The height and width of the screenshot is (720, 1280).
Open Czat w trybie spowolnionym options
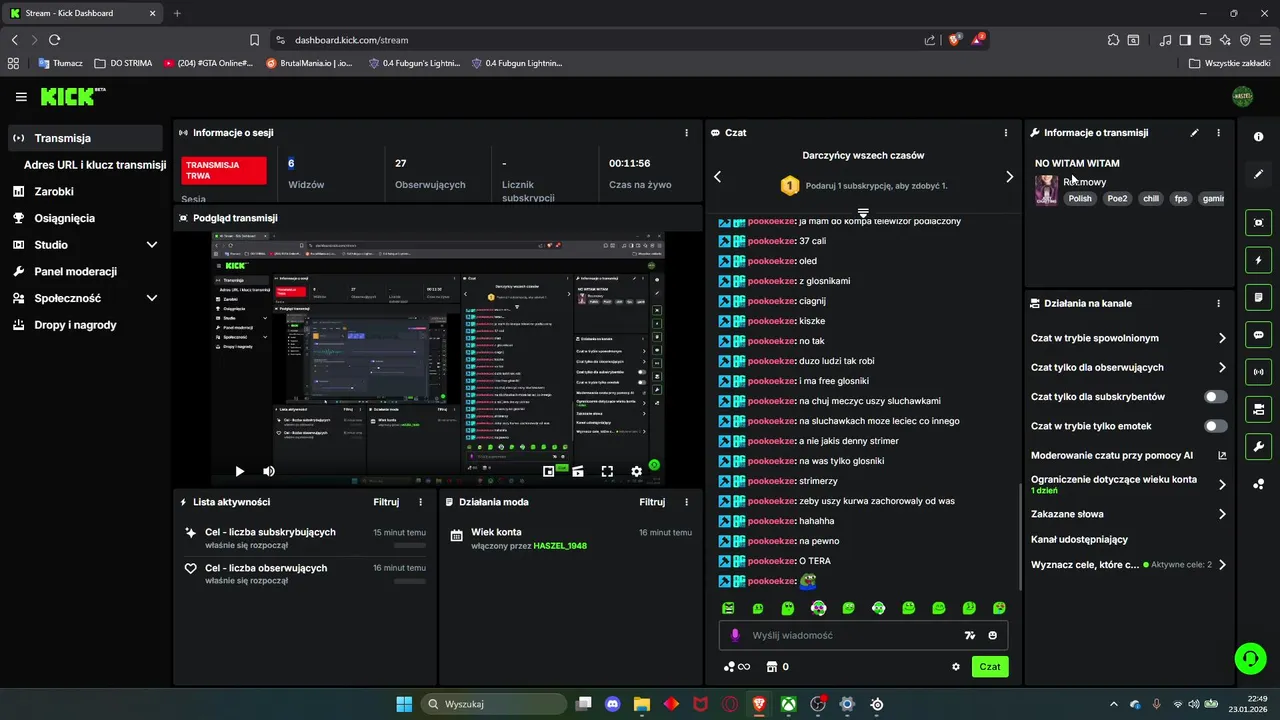(1129, 338)
